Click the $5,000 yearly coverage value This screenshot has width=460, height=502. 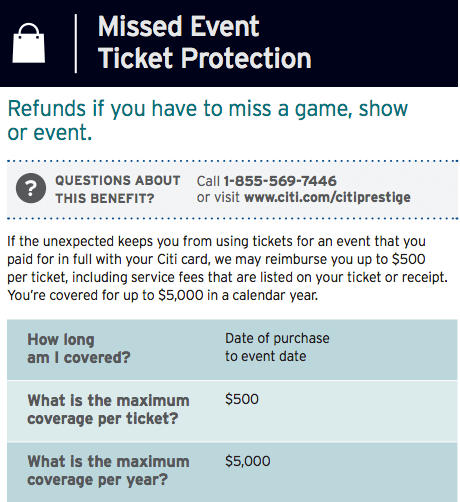248,461
